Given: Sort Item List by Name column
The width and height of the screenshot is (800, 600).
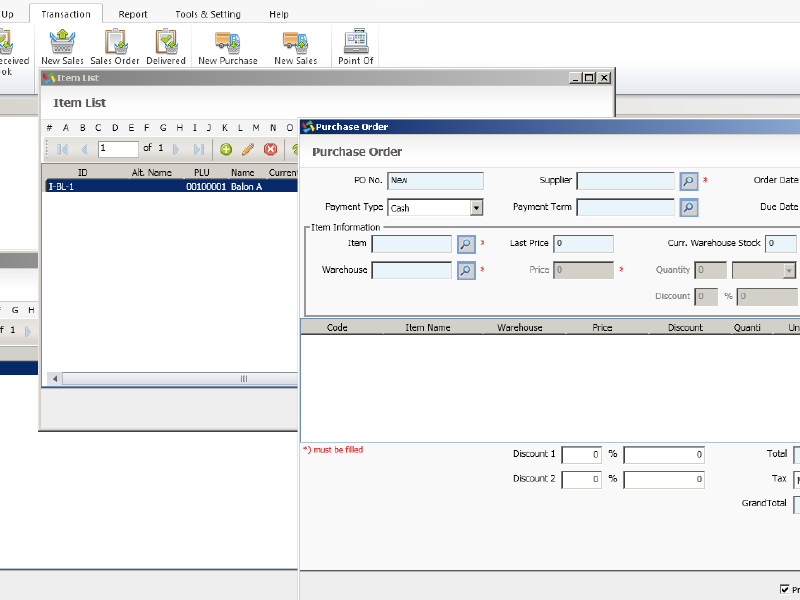Looking at the screenshot, I should [242, 172].
